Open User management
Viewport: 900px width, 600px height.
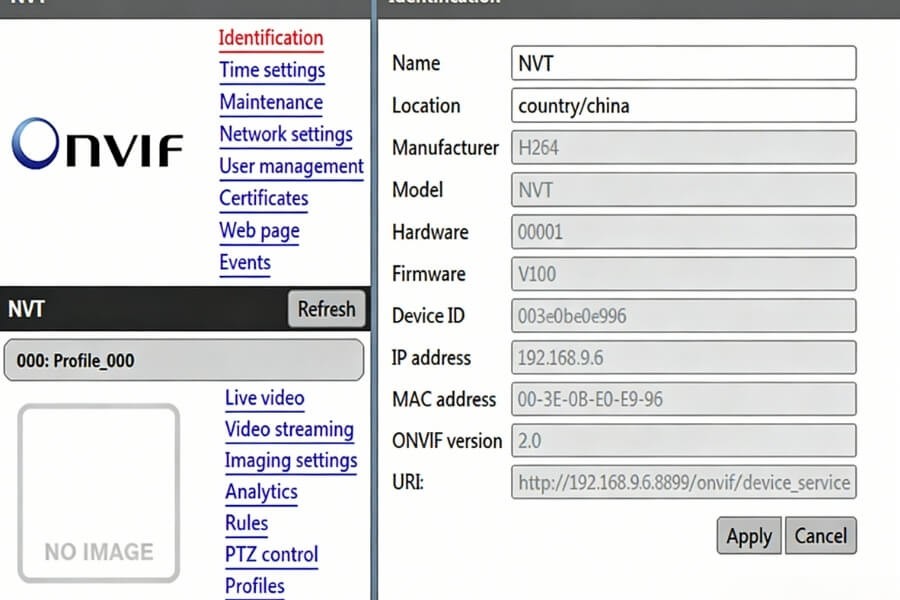coord(291,166)
